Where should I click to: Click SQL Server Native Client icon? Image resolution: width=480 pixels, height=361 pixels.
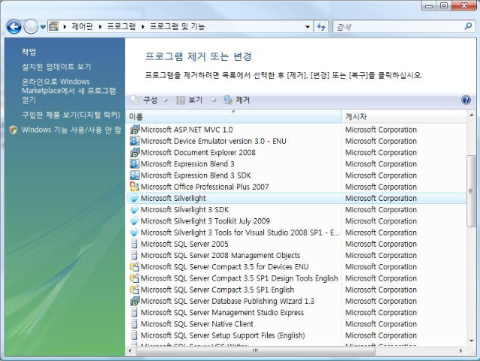pos(134,324)
